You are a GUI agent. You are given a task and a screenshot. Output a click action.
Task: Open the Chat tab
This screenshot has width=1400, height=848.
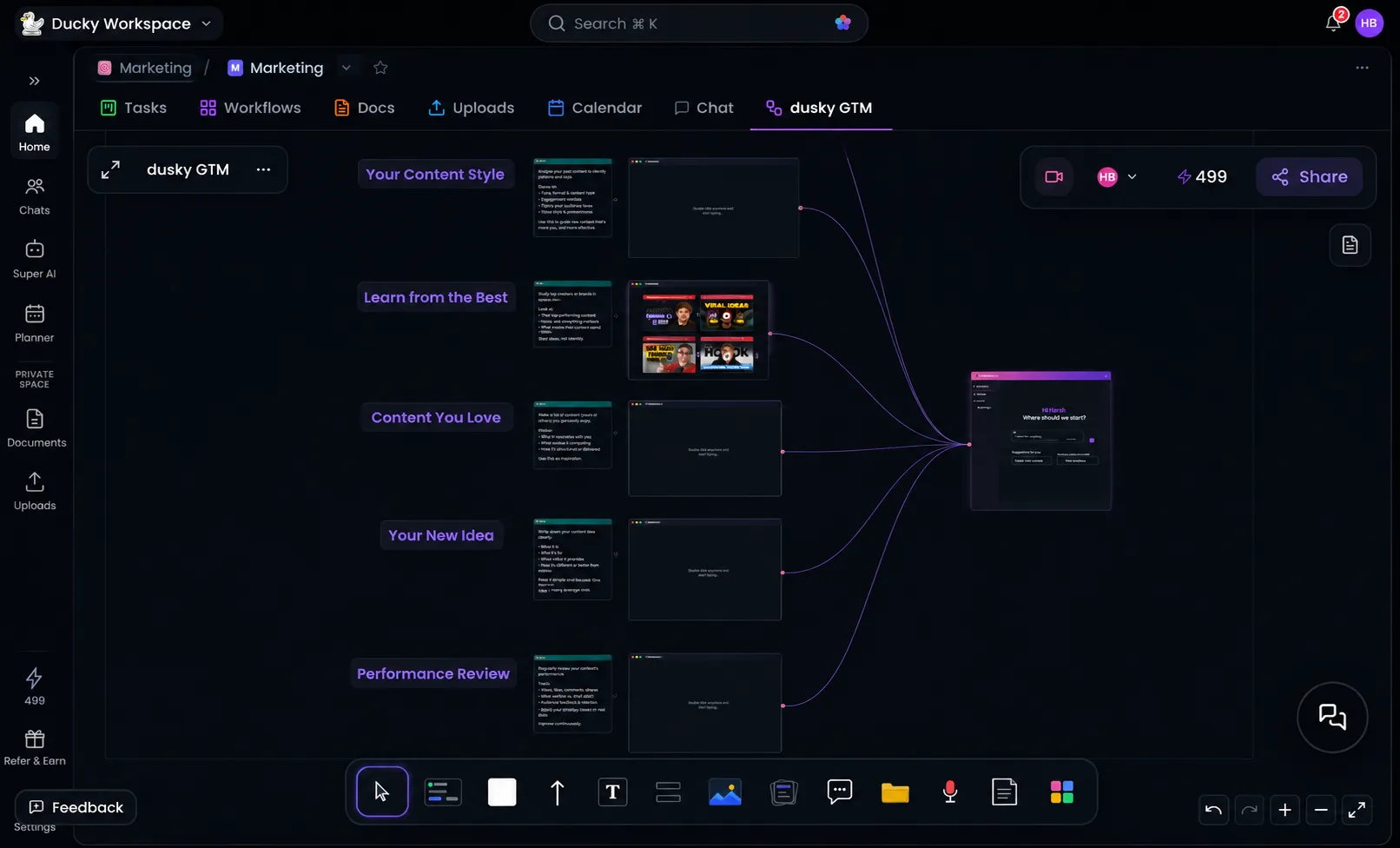[x=703, y=108]
